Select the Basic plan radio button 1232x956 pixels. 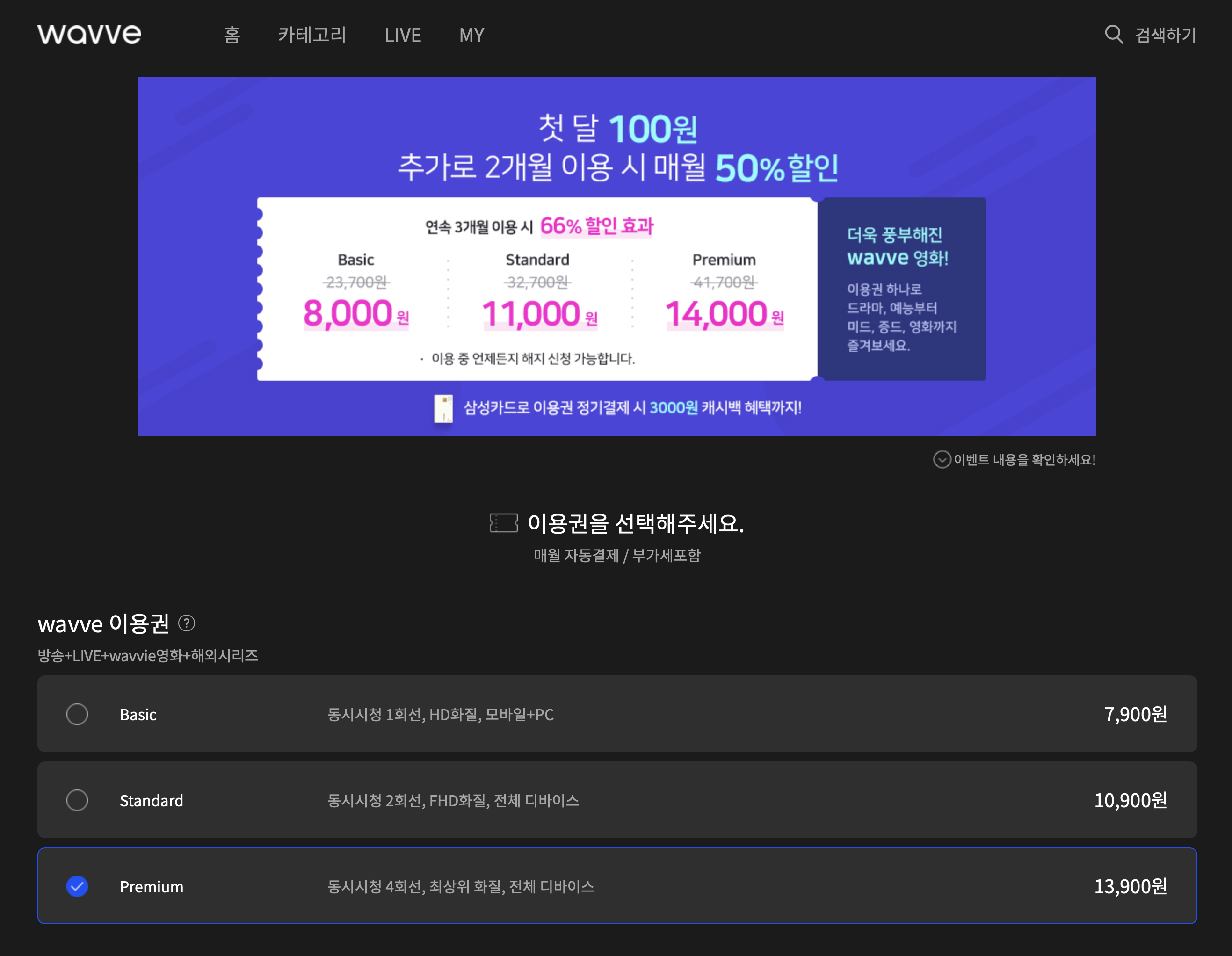click(x=77, y=714)
